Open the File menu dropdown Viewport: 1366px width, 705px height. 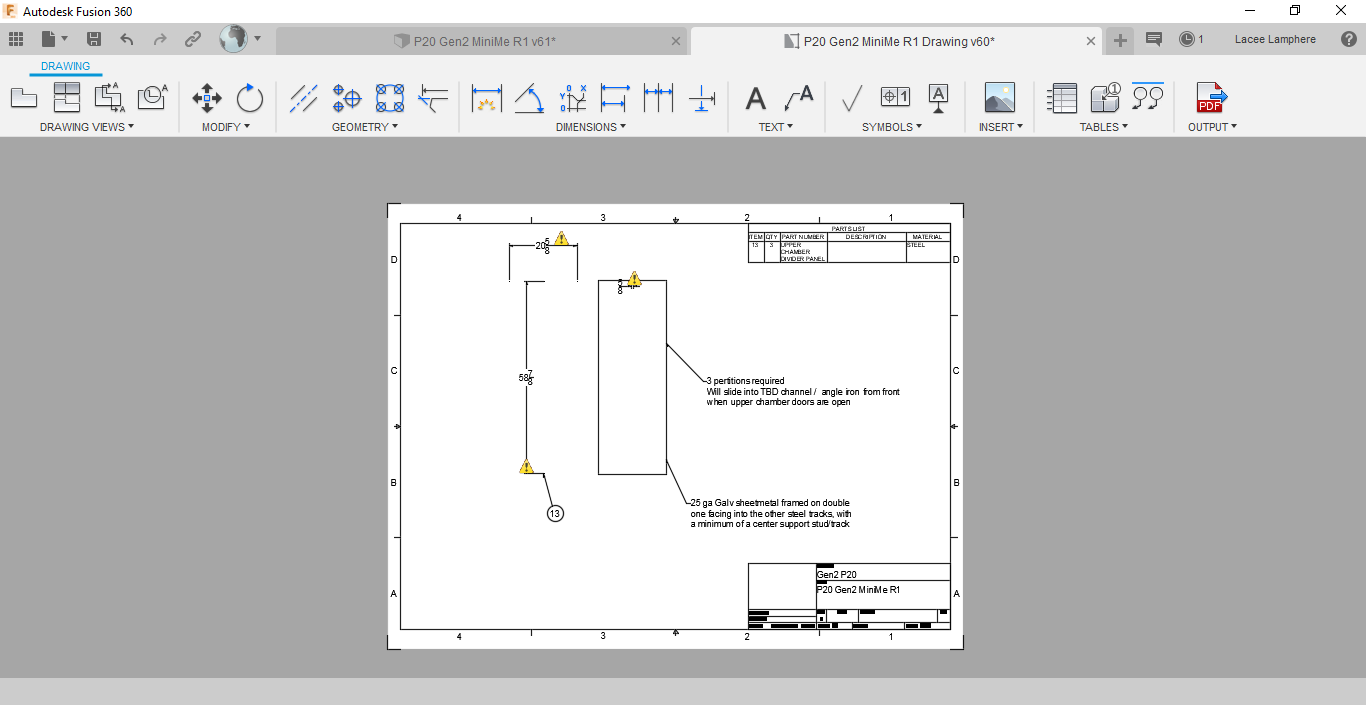pyautogui.click(x=55, y=39)
